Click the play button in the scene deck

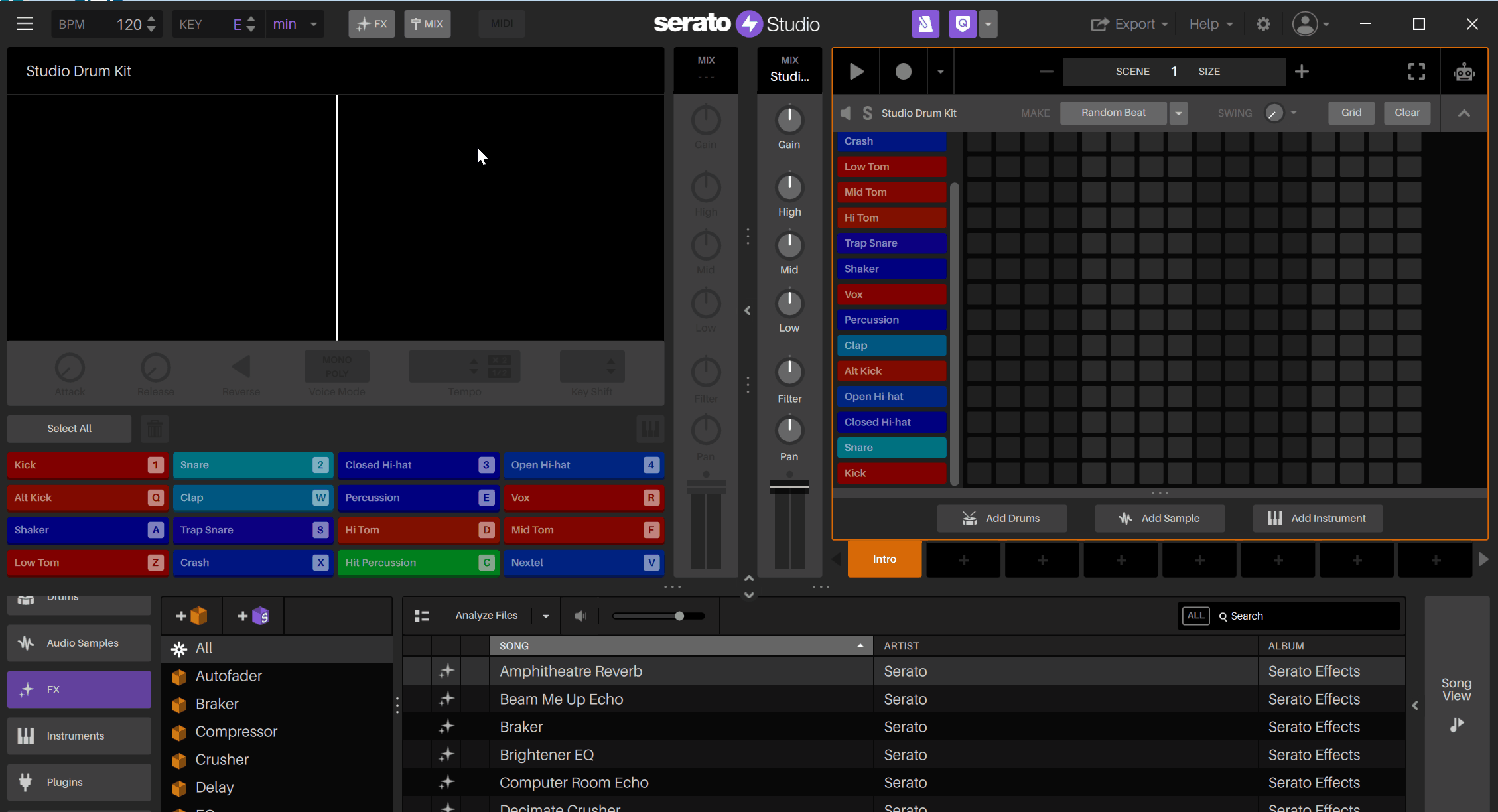[856, 71]
